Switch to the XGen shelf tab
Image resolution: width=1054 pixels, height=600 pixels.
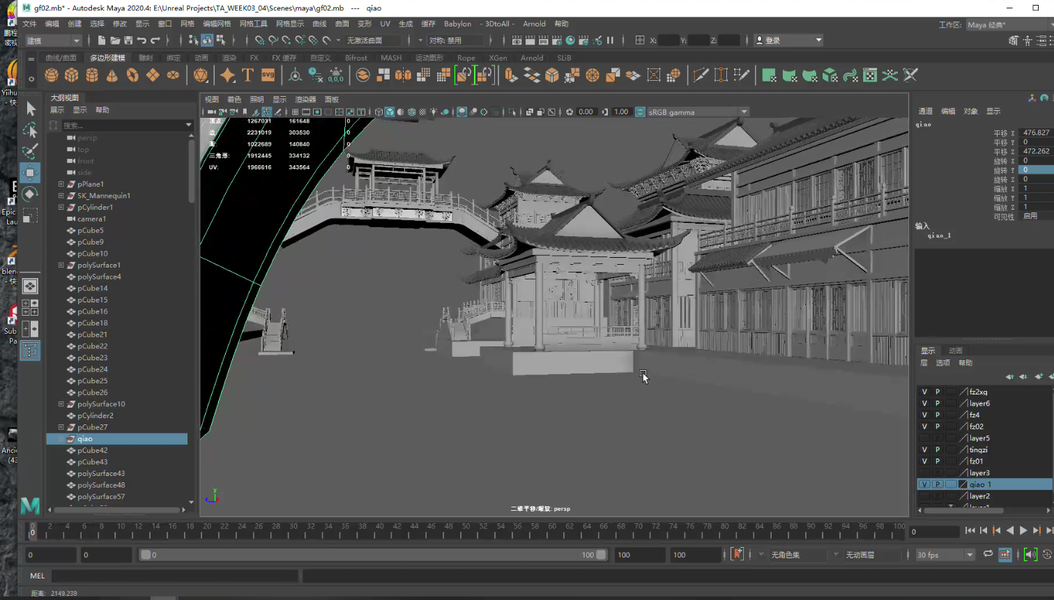[x=498, y=58]
